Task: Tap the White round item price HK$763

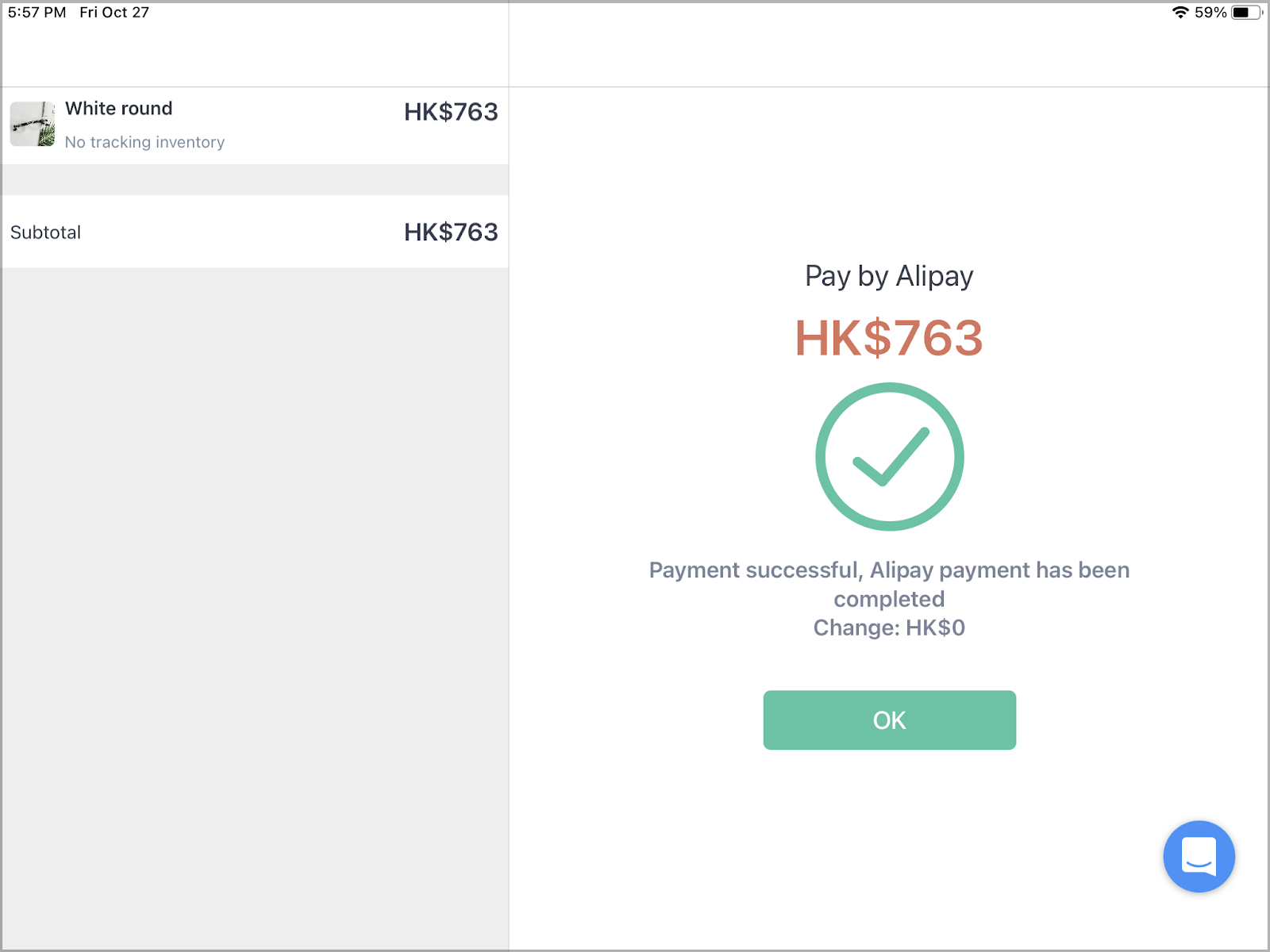Action: (450, 112)
